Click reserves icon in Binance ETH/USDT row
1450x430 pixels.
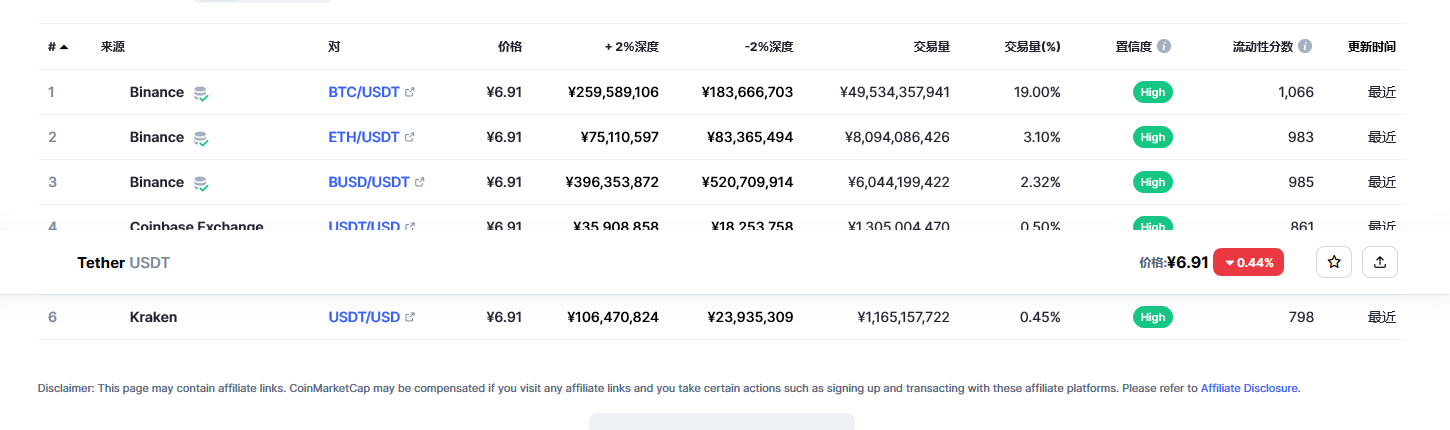[x=201, y=138]
